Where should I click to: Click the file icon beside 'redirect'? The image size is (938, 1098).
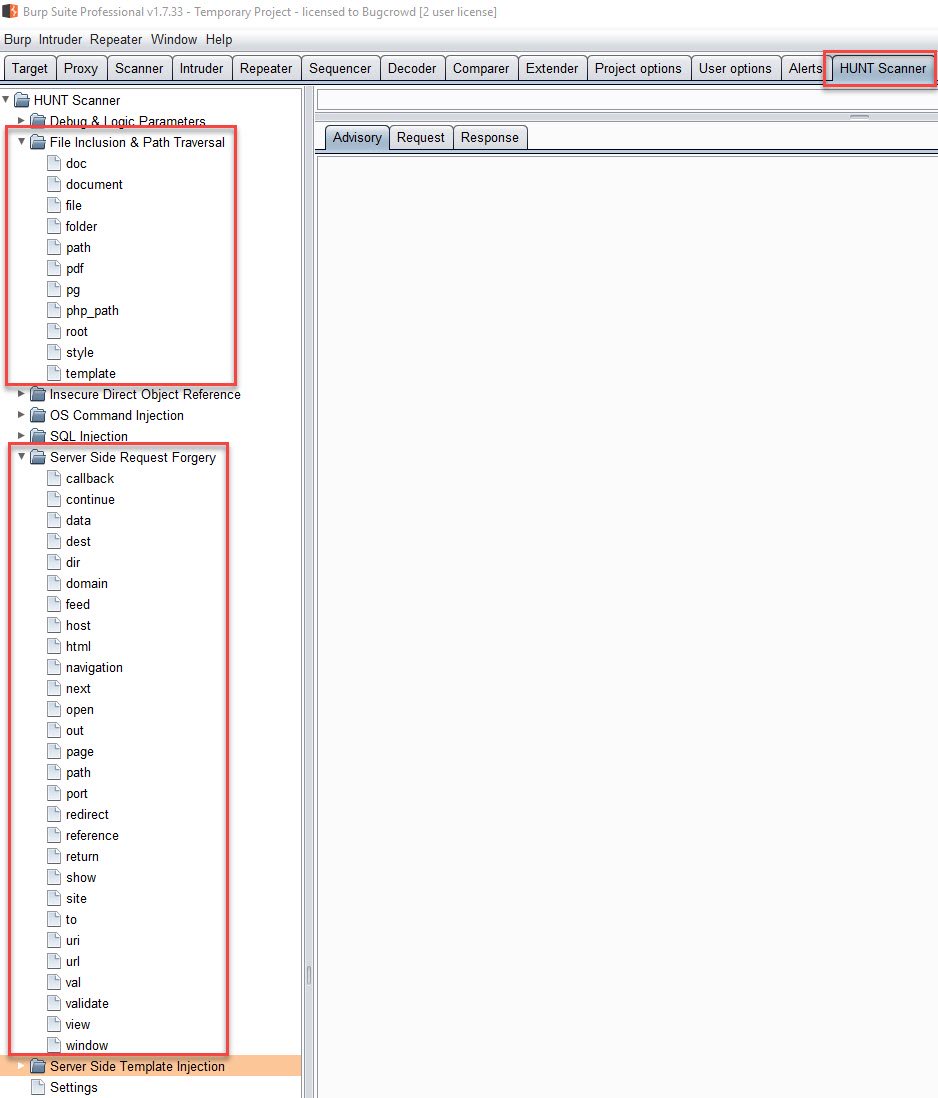(x=54, y=814)
